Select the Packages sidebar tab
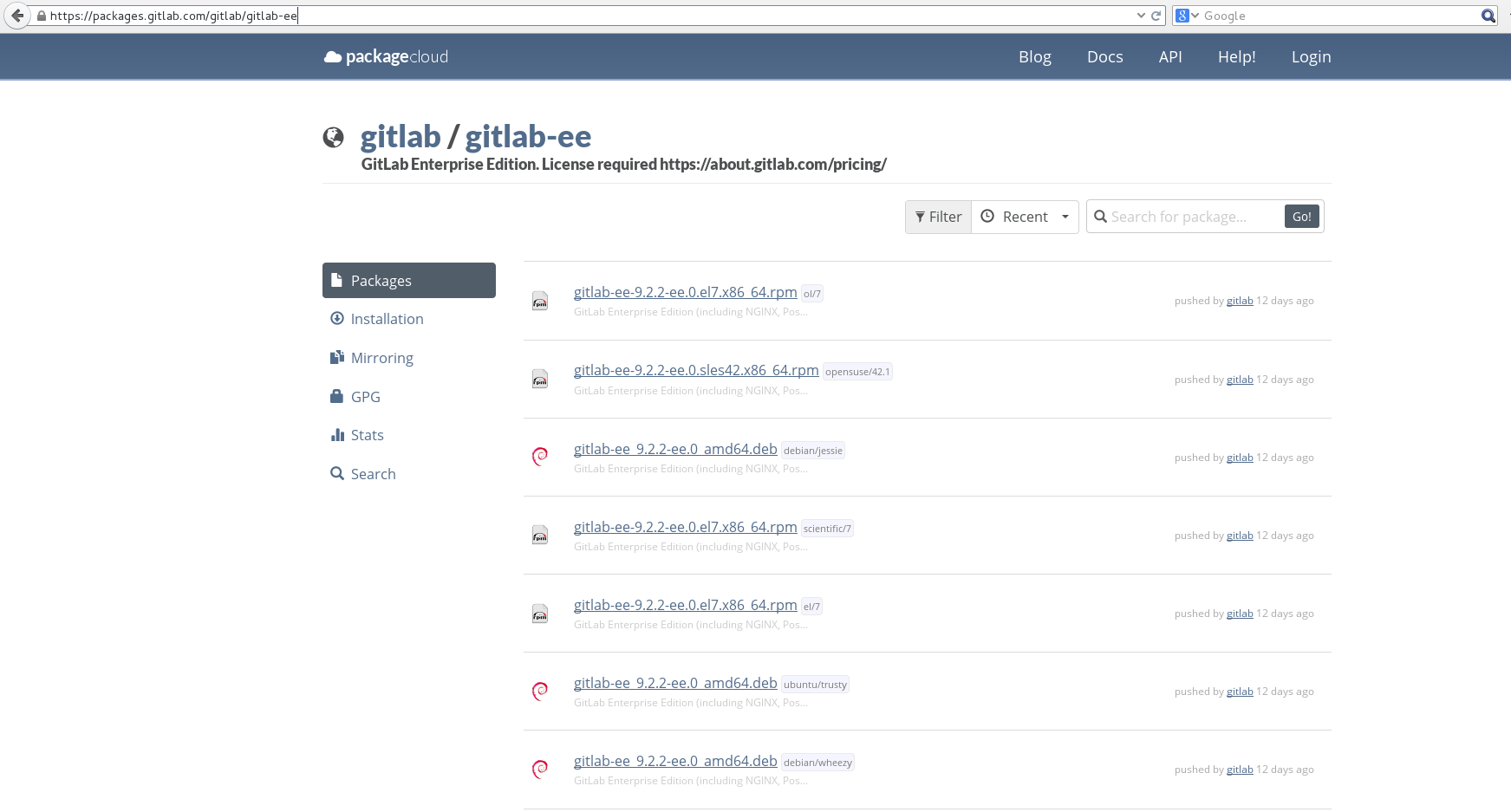1511x812 pixels. pyautogui.click(x=409, y=281)
